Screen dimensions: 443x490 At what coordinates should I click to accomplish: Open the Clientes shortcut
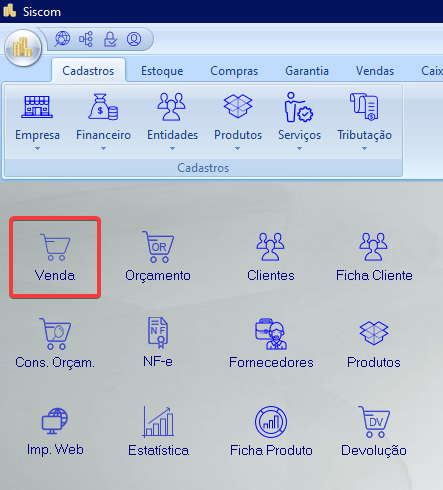270,257
